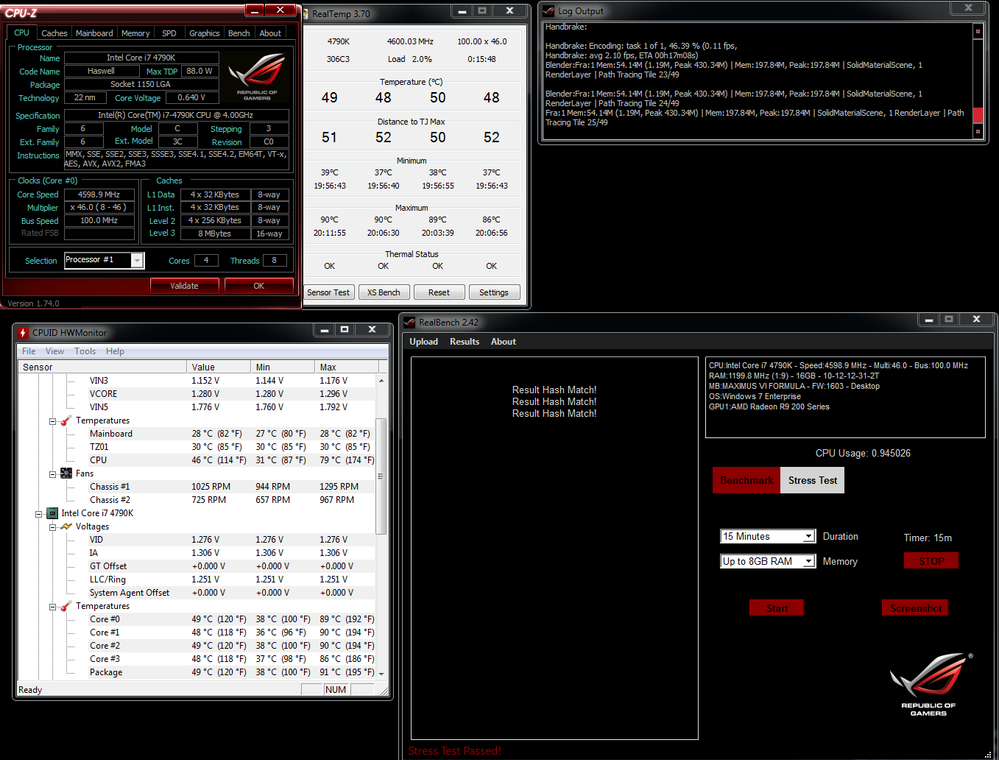This screenshot has height=760, width=999.
Task: Open the View menu in HWMonitor
Action: click(x=55, y=351)
